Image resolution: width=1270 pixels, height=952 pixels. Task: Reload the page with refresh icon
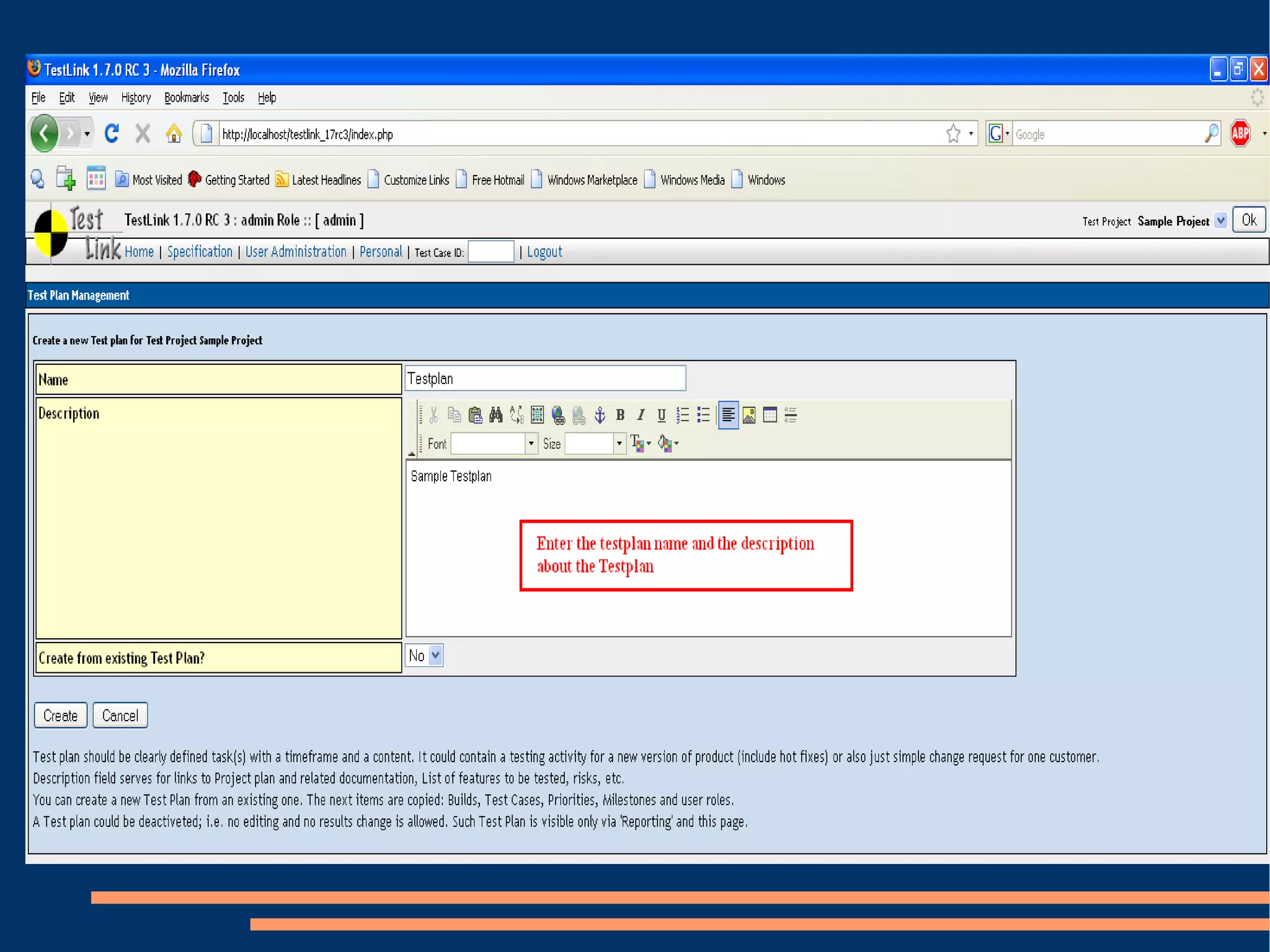[x=112, y=133]
